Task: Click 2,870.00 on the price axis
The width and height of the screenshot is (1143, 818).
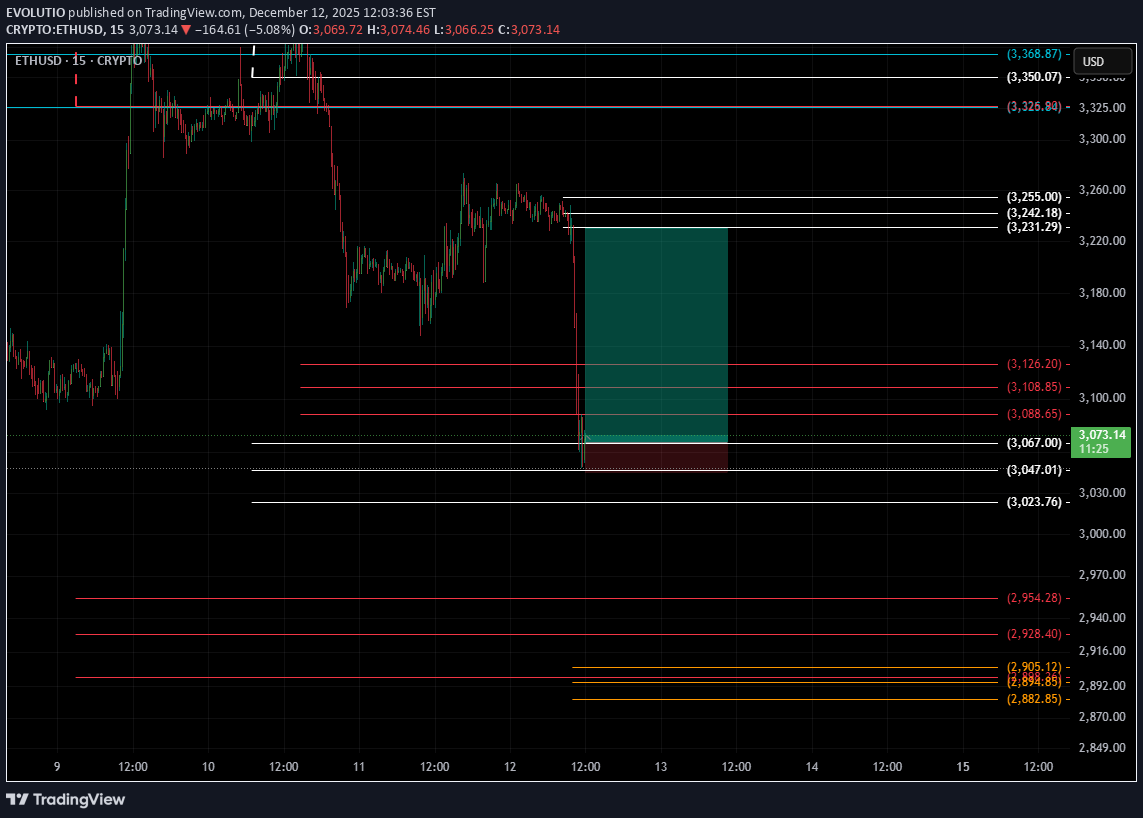Action: coord(1101,717)
